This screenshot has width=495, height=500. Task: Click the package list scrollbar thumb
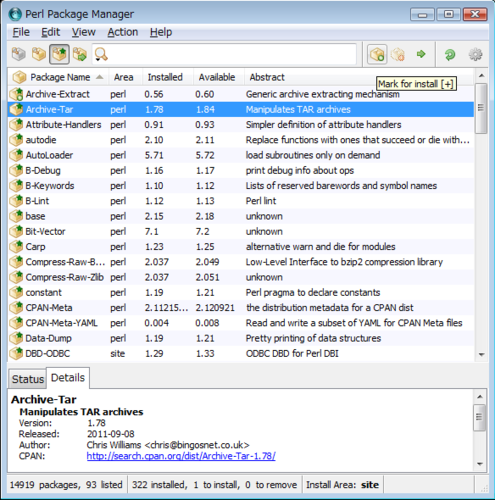click(x=481, y=108)
